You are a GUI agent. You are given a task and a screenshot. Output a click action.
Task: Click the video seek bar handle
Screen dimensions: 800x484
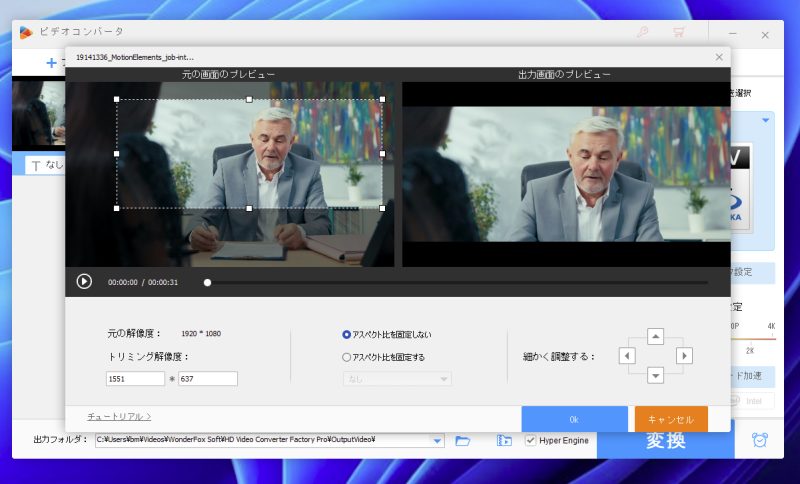pos(207,282)
